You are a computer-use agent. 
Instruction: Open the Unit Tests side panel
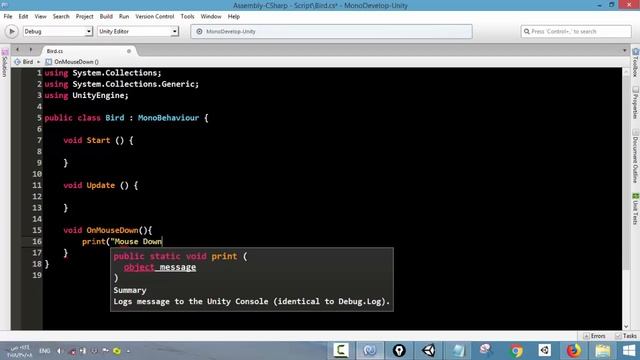coord(636,209)
